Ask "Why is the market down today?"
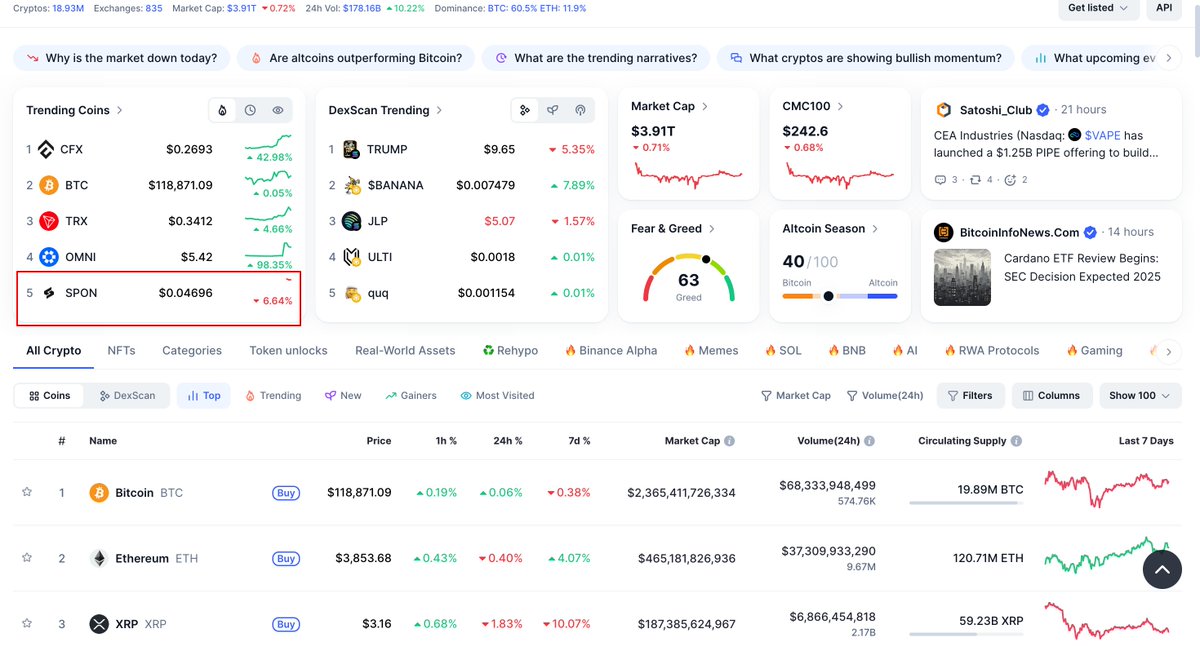The image size is (1200, 651). click(x=122, y=58)
